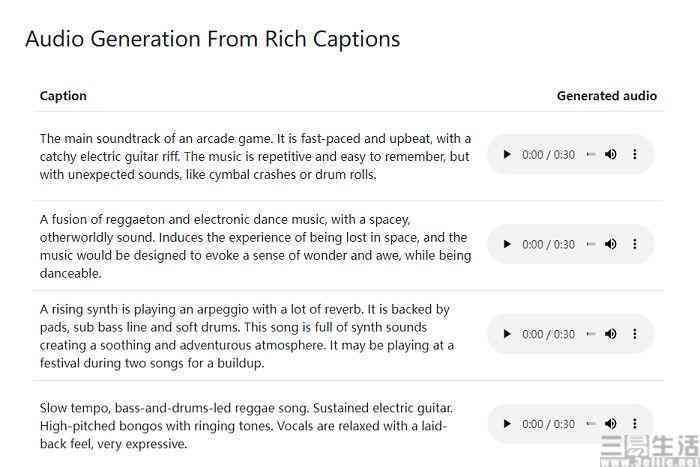This screenshot has height=467, width=700.
Task: Click the Audio Generation From Rich Captions heading
Action: pos(212,39)
